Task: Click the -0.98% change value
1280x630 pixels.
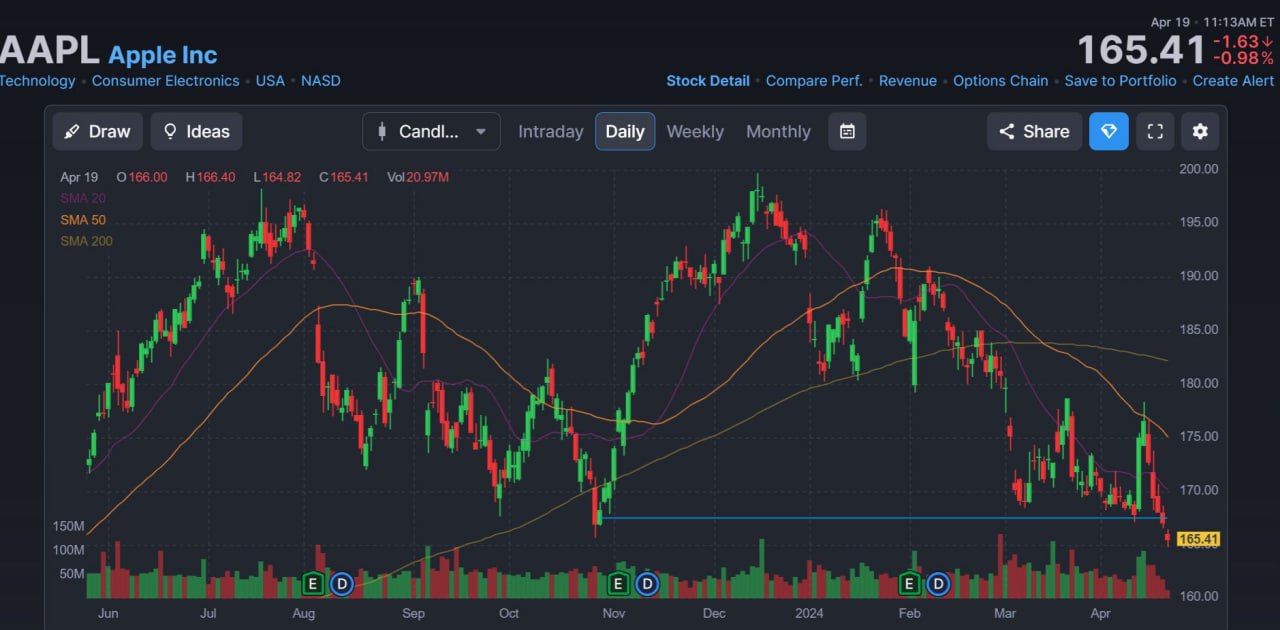Action: click(x=1243, y=58)
